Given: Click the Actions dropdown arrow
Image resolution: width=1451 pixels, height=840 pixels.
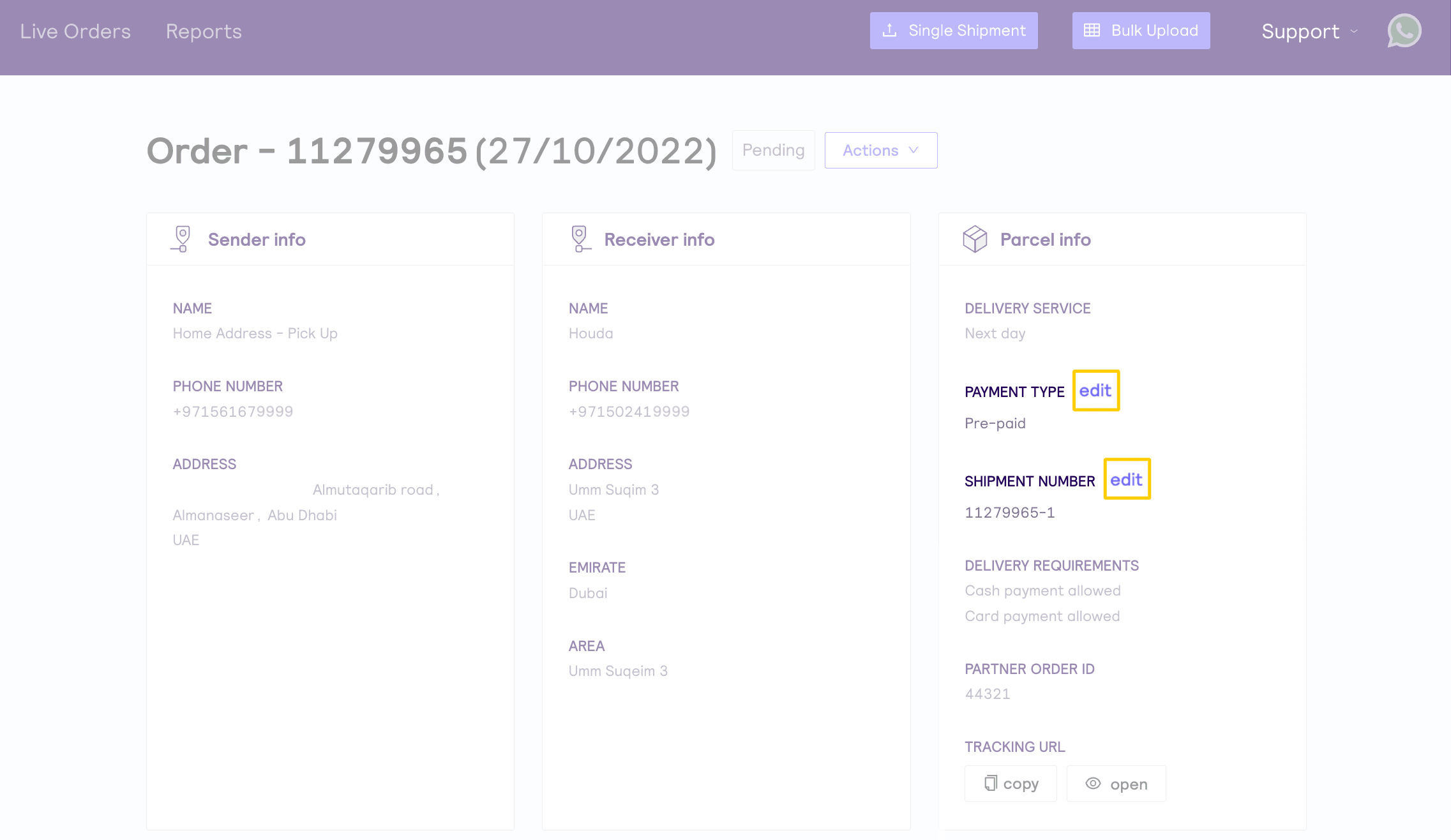Looking at the screenshot, I should coord(913,151).
